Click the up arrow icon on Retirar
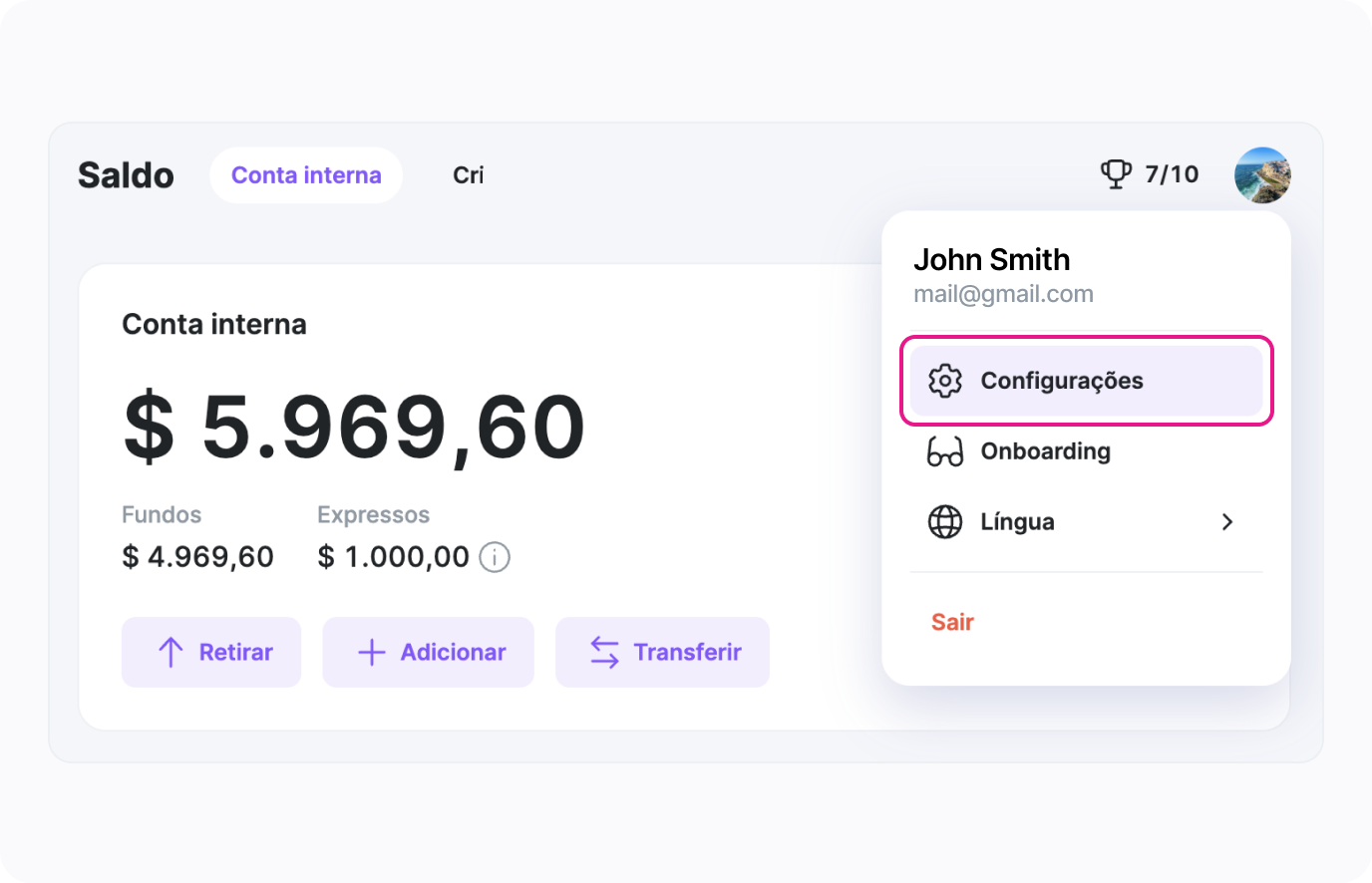 171,652
